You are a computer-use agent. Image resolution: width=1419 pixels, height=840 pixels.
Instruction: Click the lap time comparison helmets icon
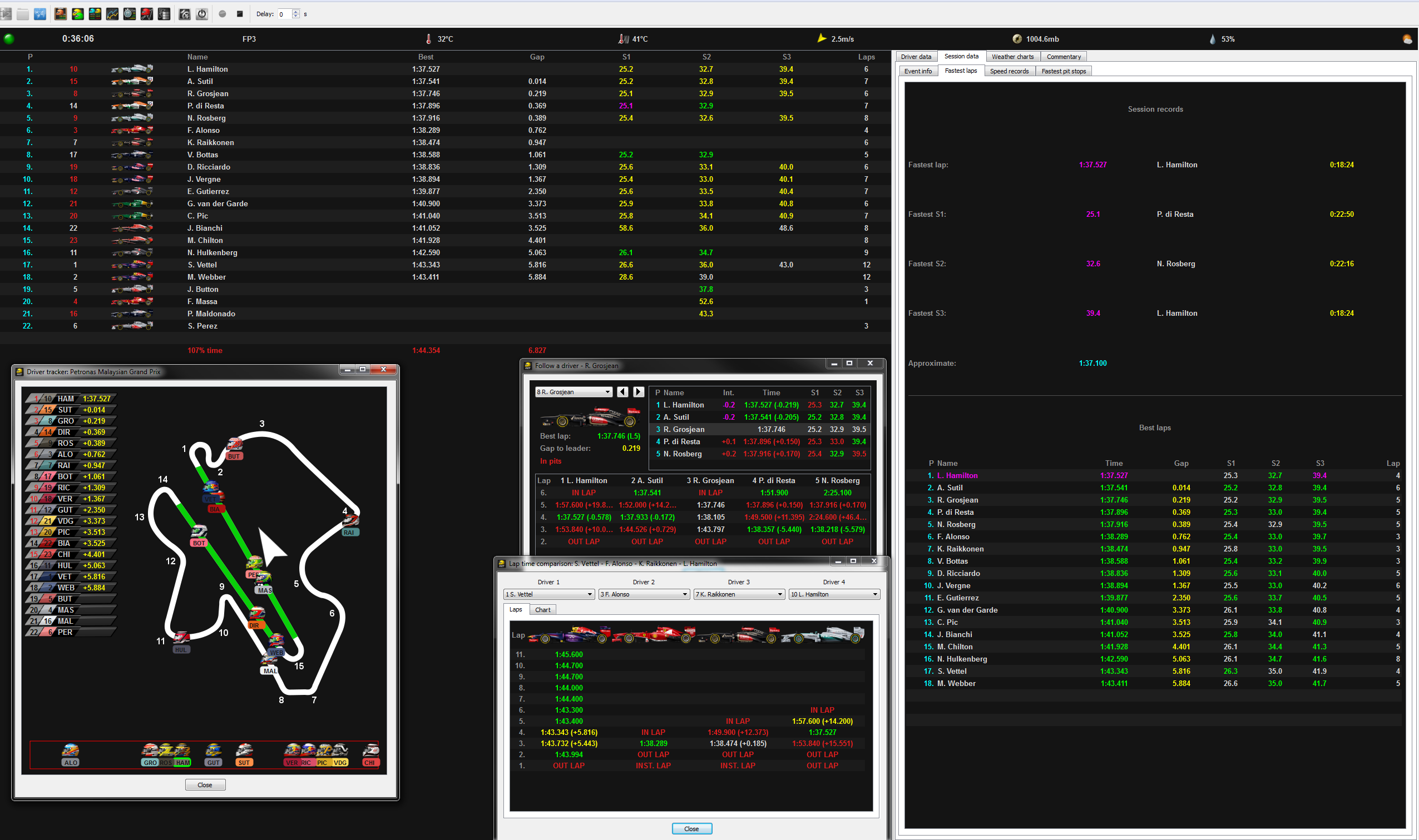95,13
